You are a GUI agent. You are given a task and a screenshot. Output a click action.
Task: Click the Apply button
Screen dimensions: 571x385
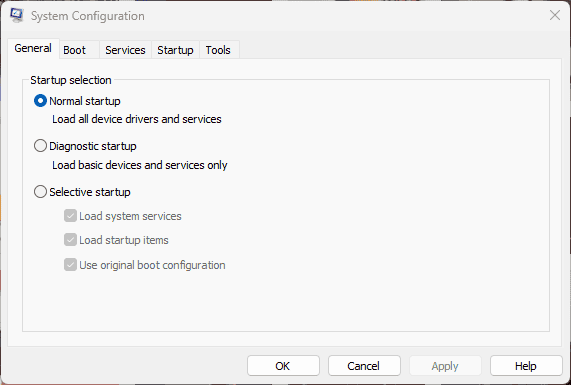445,366
